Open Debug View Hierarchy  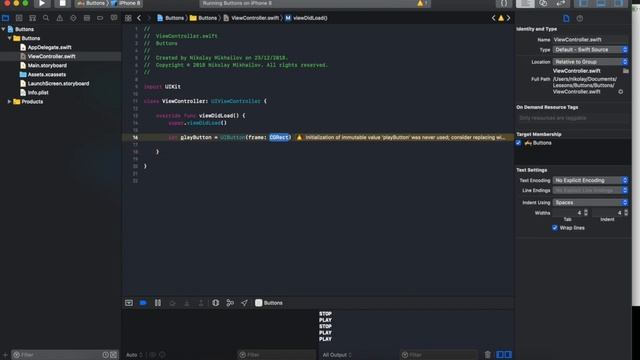(216, 303)
